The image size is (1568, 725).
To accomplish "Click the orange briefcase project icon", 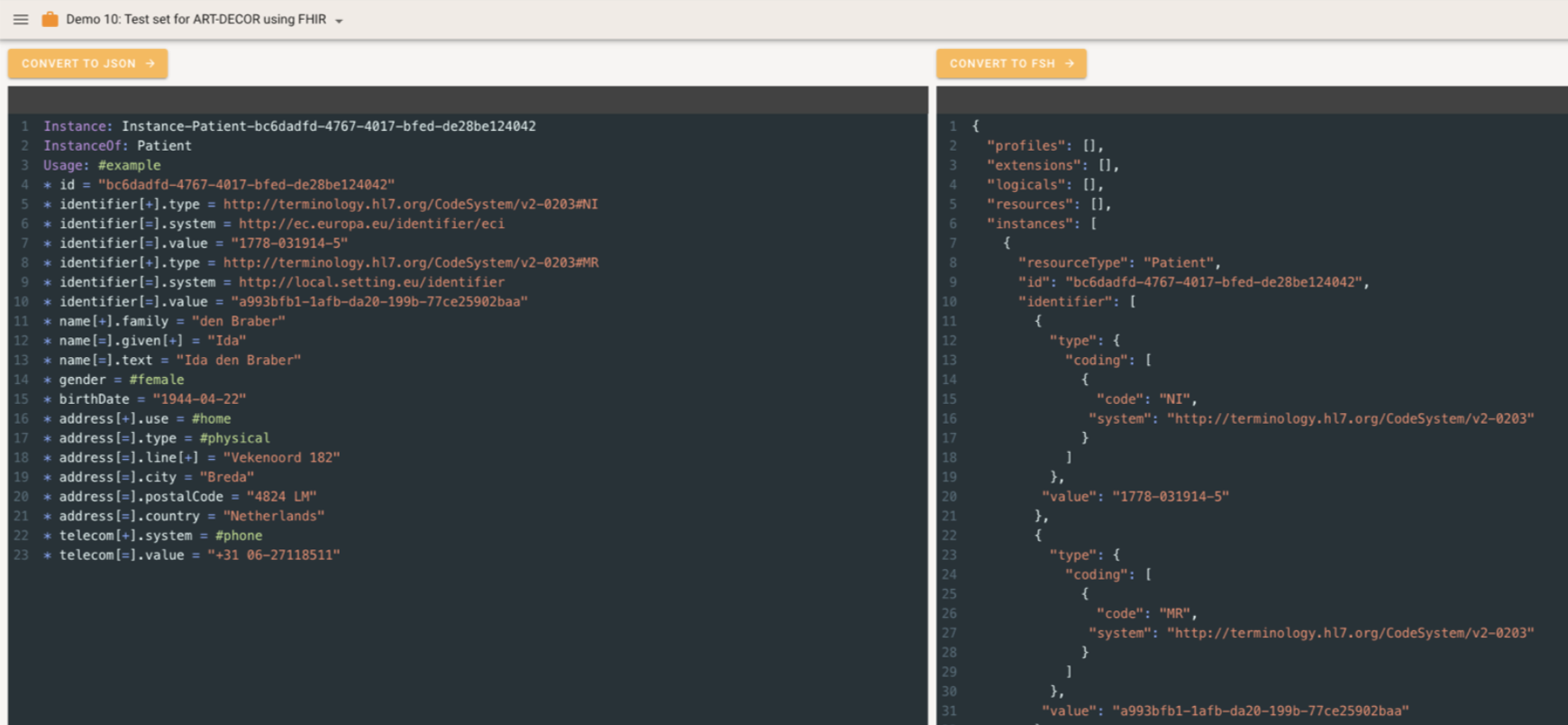I will pyautogui.click(x=50, y=19).
